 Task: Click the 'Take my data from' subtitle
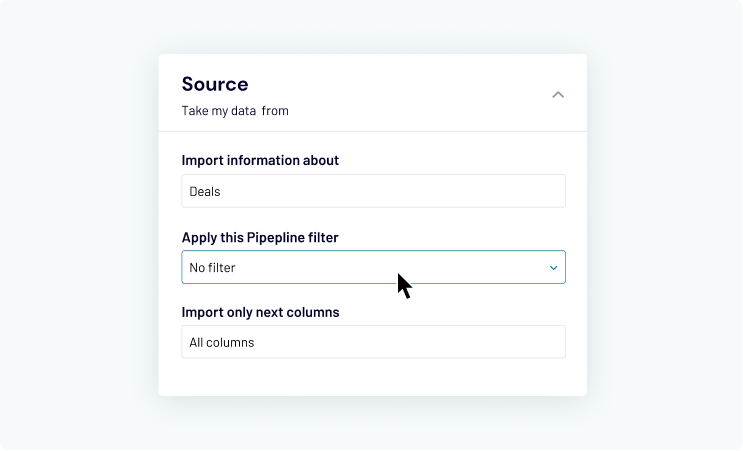235,111
